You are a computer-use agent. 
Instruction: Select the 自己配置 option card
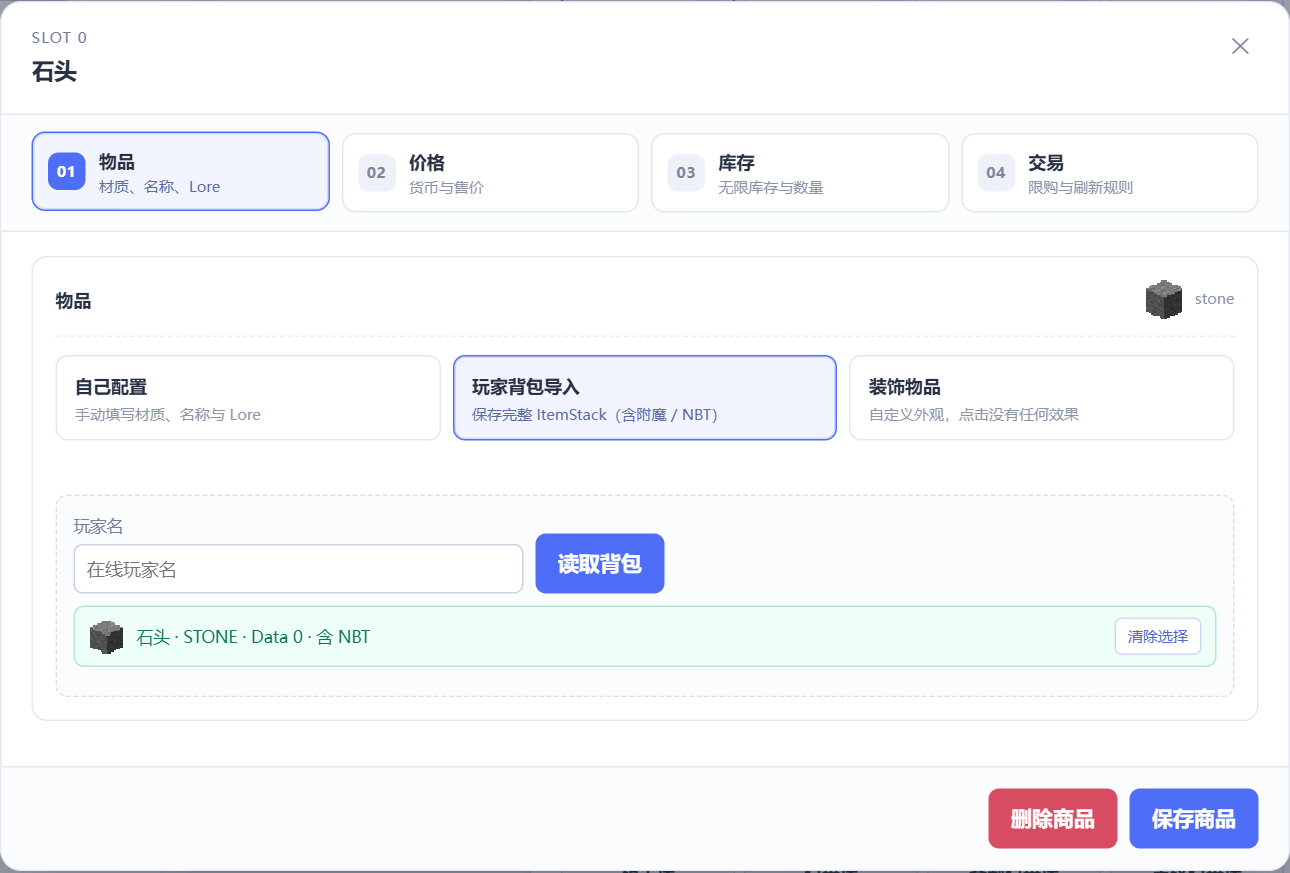[x=248, y=398]
